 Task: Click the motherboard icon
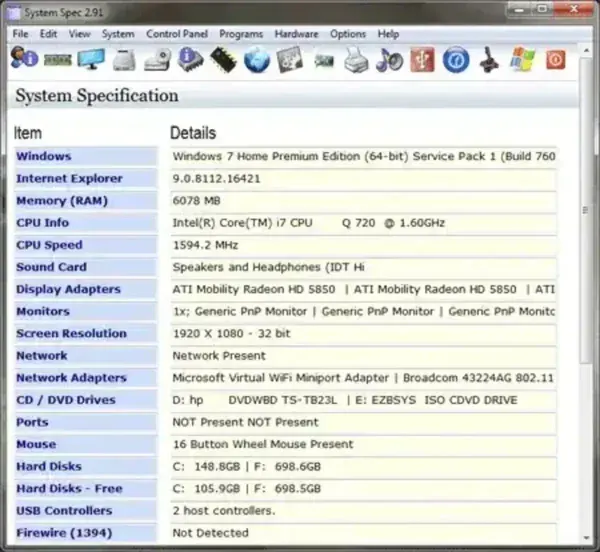click(290, 60)
